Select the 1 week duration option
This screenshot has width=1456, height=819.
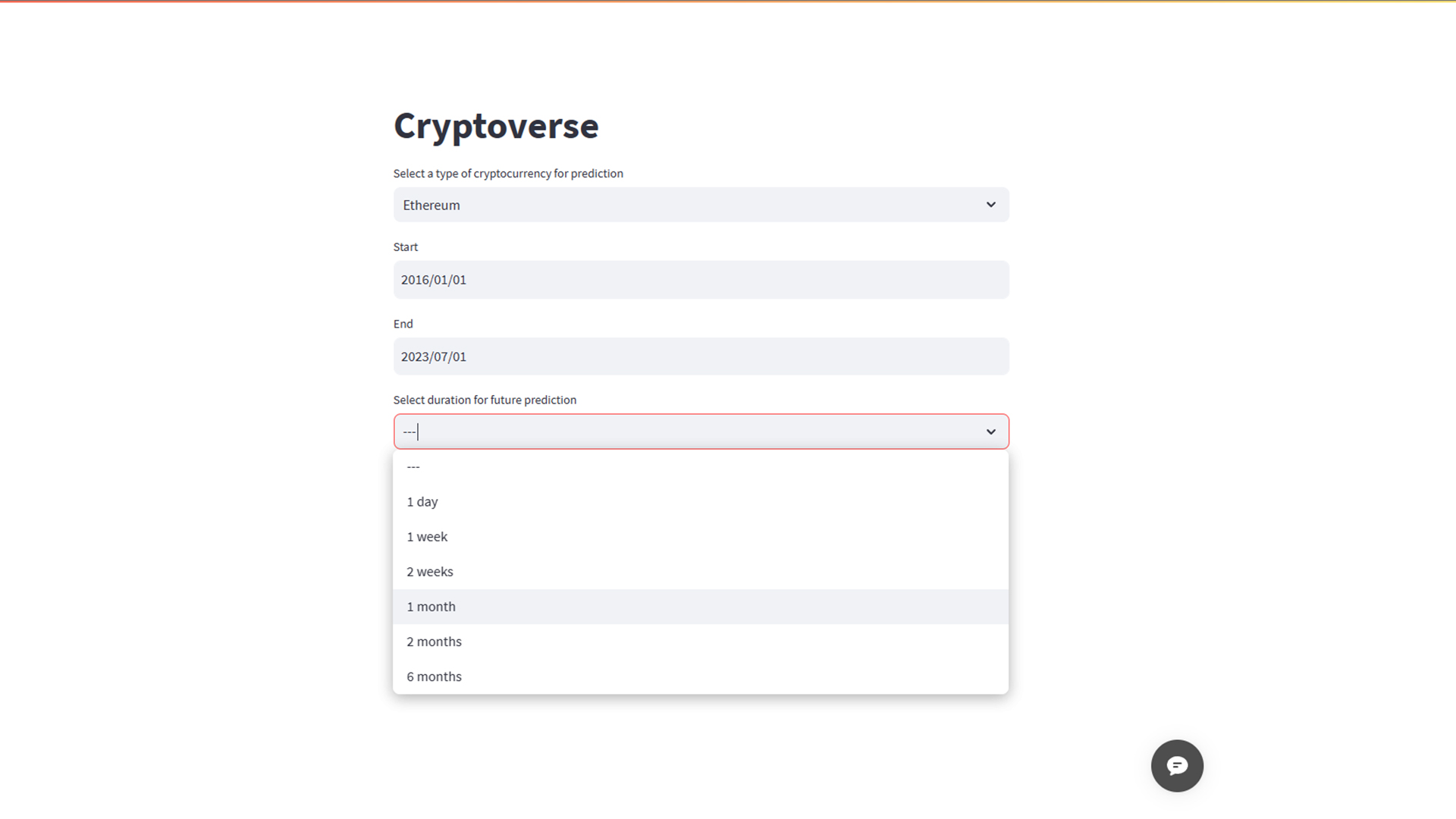(x=427, y=536)
